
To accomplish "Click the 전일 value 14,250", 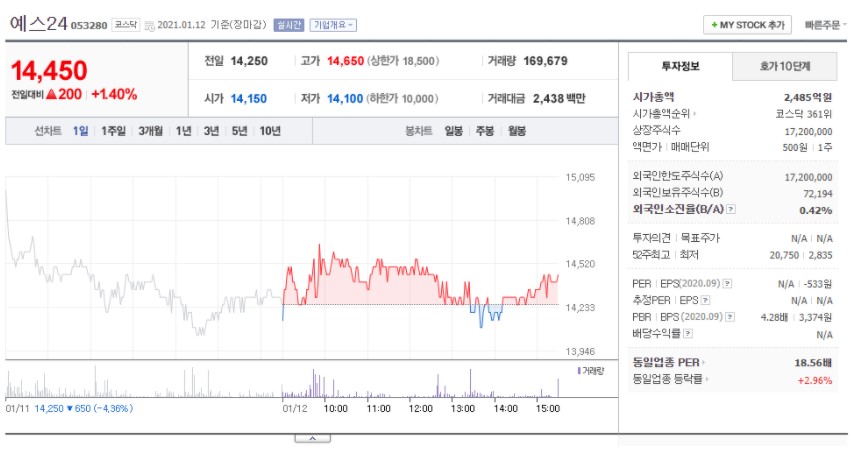I will pos(249,61).
